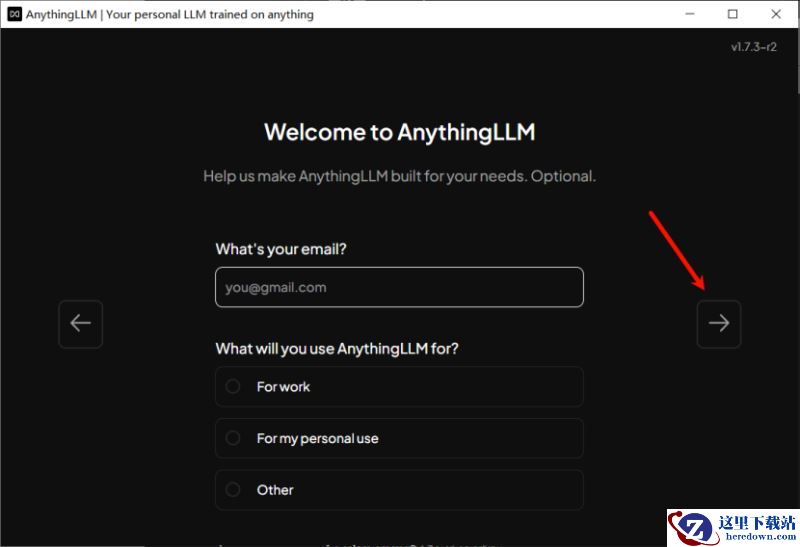Focus the you@gmail.com email field
This screenshot has width=800, height=547.
click(x=399, y=287)
